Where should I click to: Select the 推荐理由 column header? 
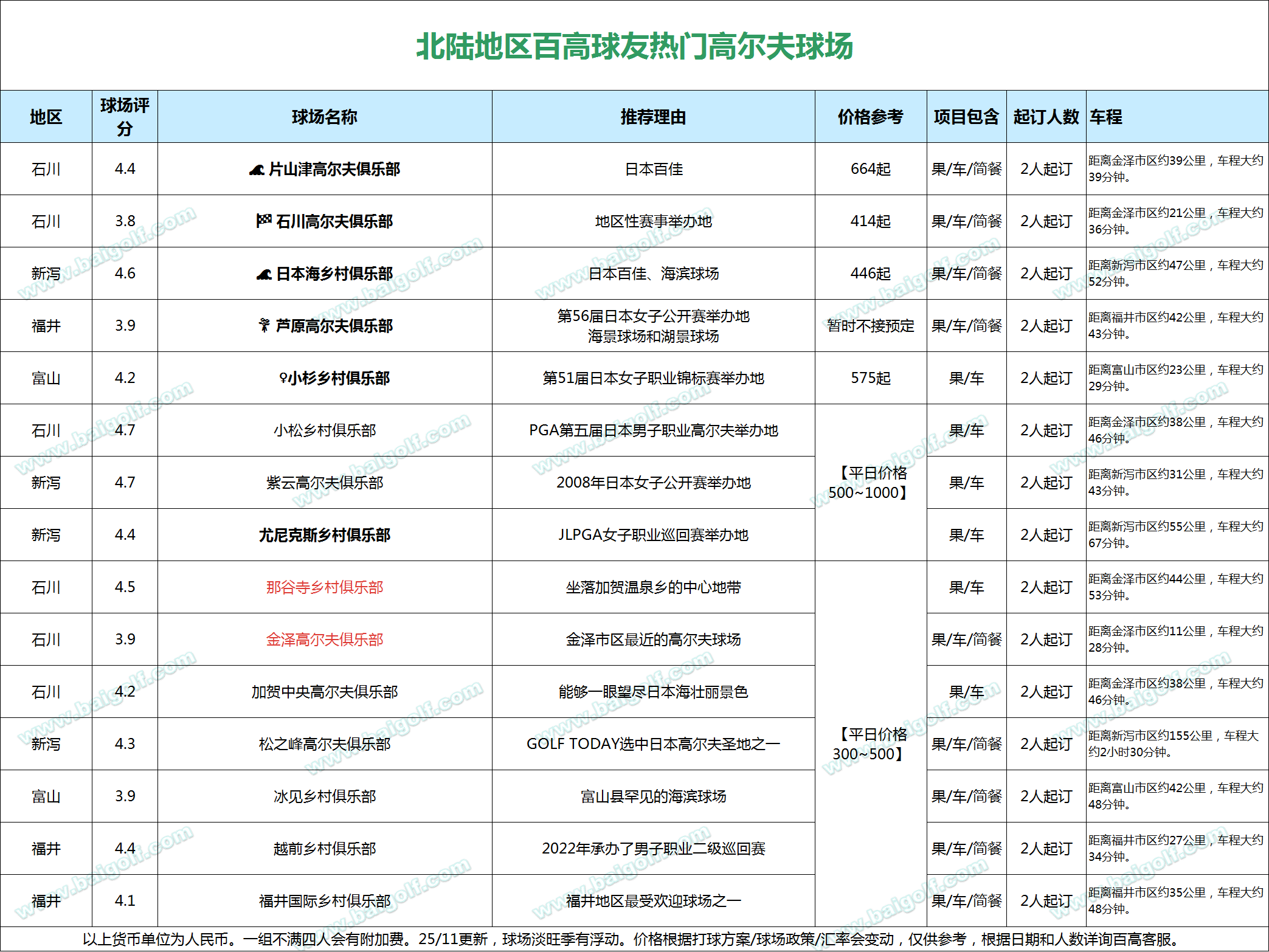pyautogui.click(x=653, y=117)
